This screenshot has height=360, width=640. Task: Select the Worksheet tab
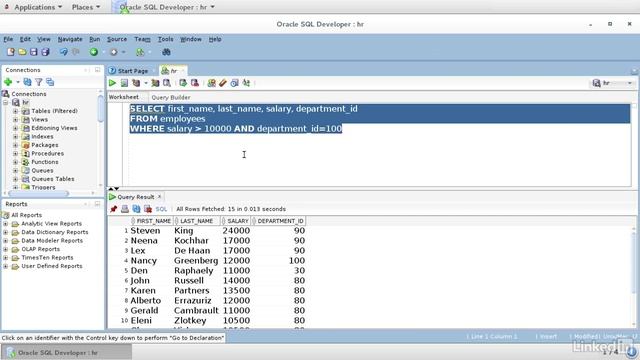tap(124, 97)
